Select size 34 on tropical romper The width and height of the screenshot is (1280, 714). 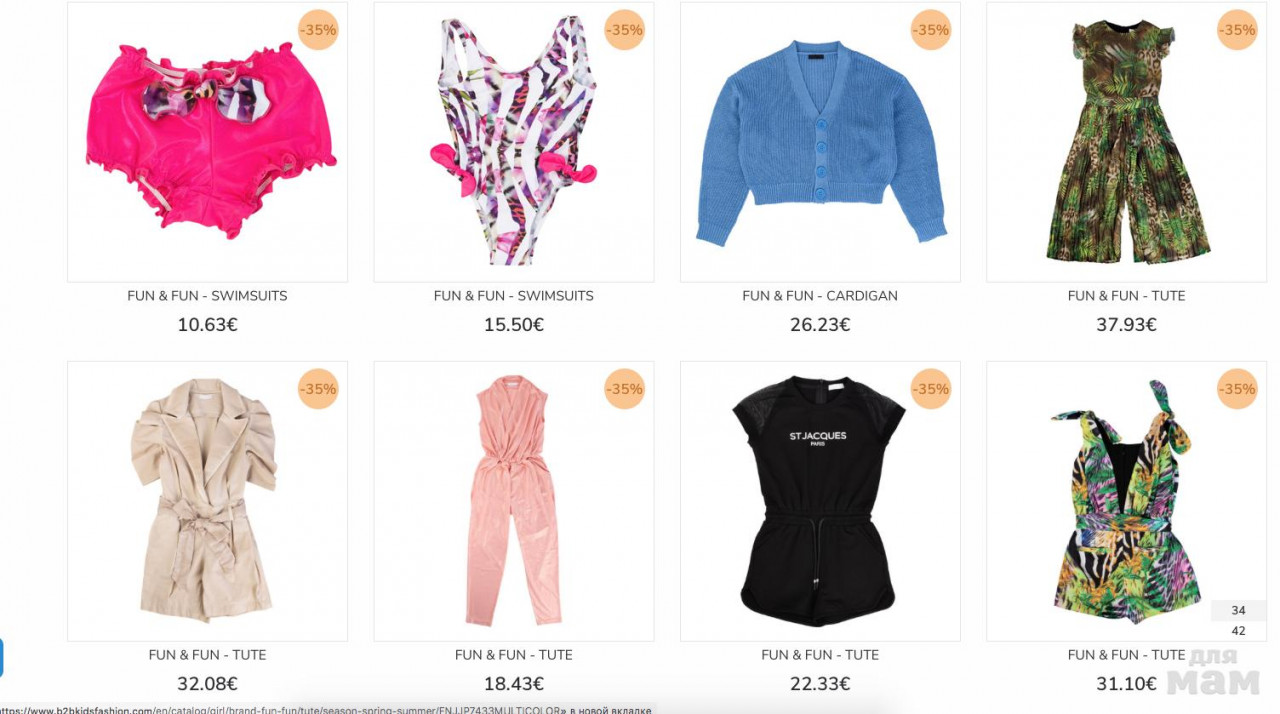1238,610
